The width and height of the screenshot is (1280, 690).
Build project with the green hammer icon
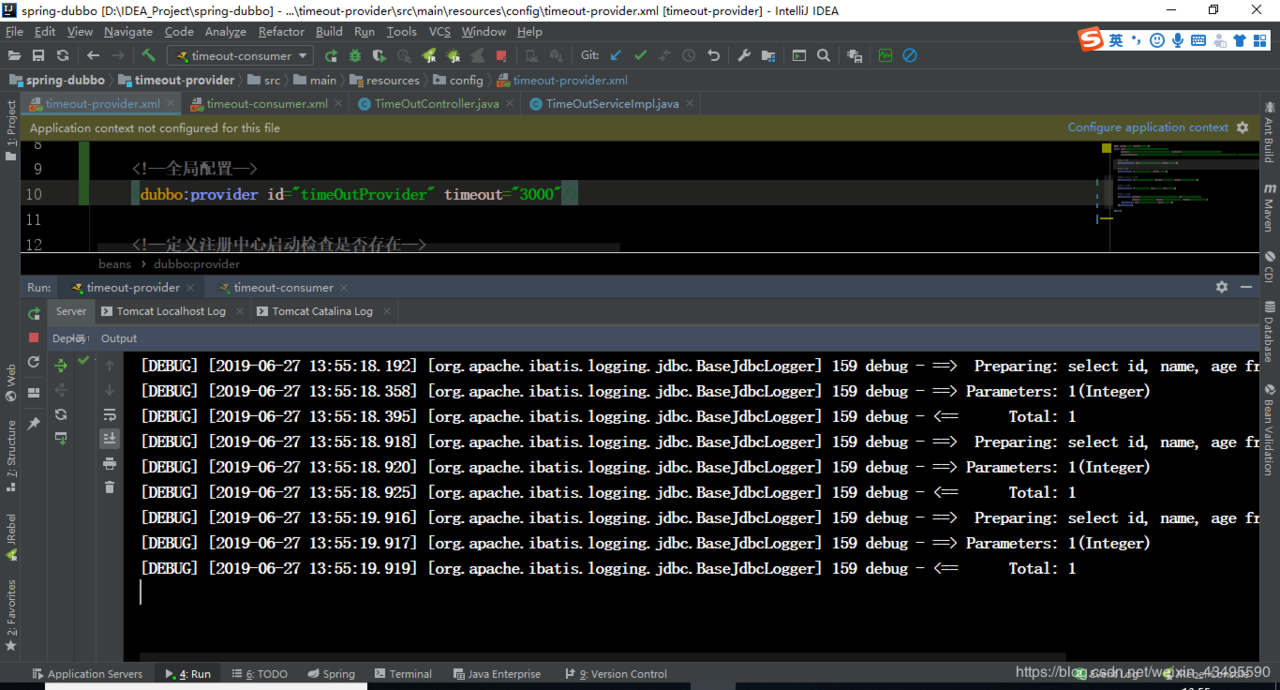148,56
